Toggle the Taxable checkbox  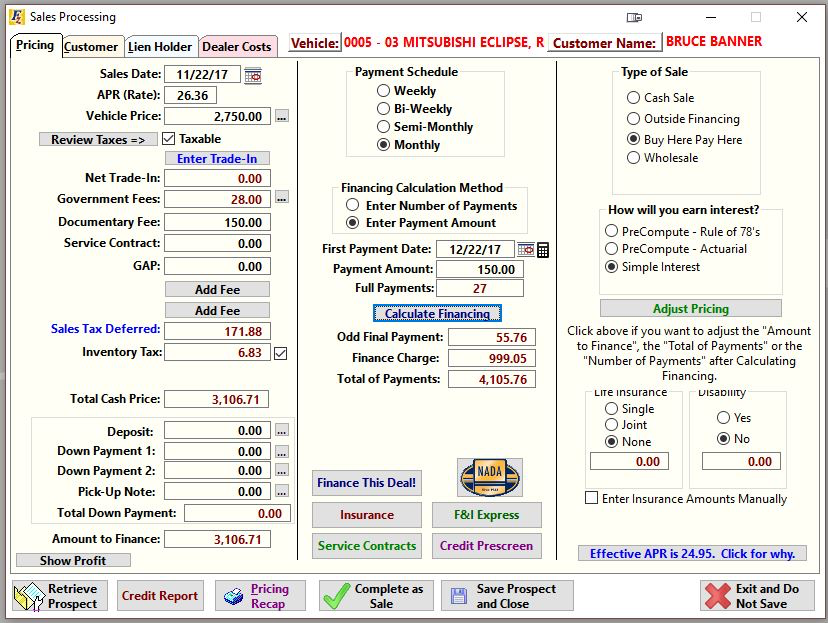(x=168, y=139)
